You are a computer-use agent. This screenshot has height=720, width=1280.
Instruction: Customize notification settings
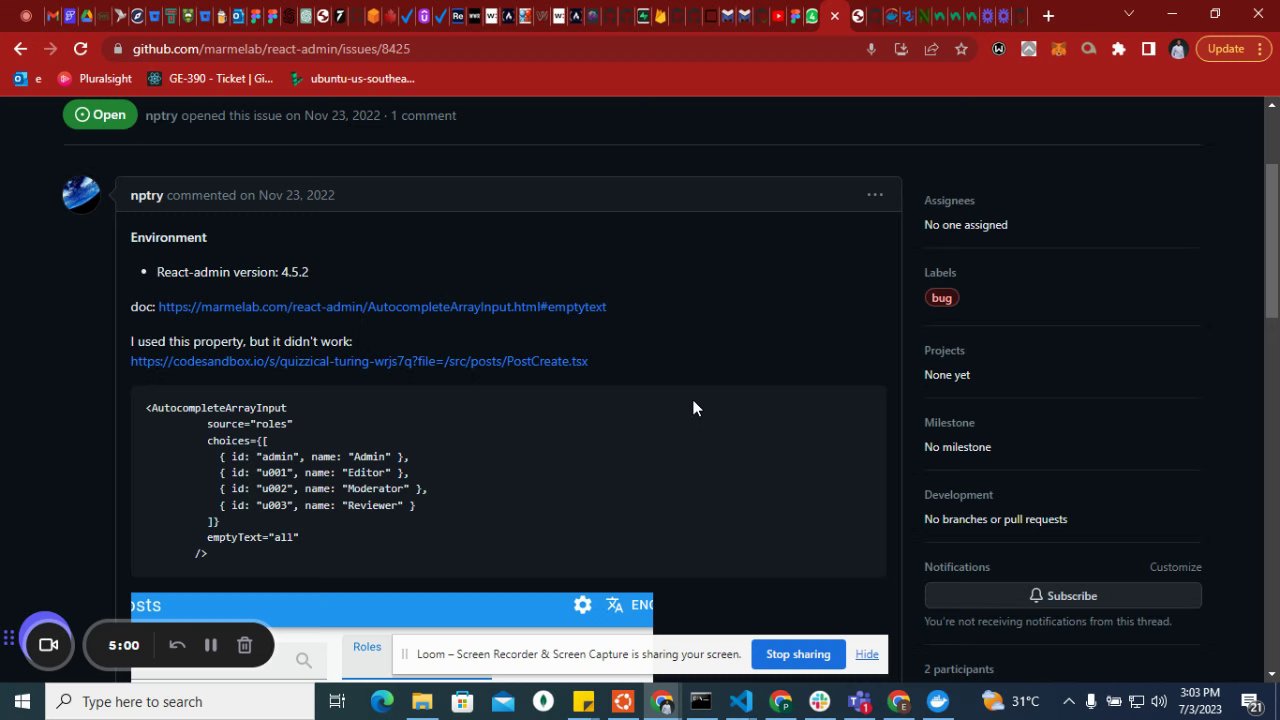click(1175, 567)
